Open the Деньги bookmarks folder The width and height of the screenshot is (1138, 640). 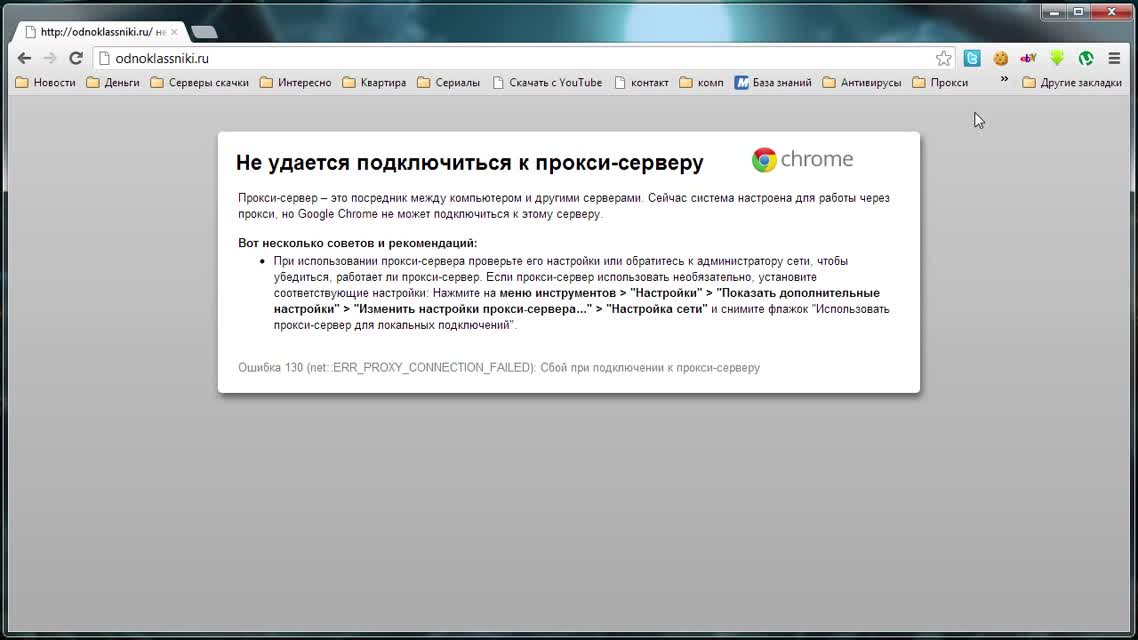(113, 83)
